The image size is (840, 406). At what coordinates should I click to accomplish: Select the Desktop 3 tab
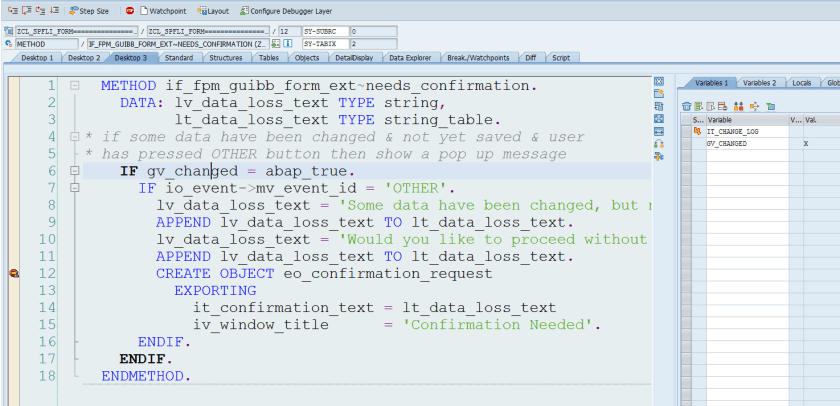click(x=131, y=58)
